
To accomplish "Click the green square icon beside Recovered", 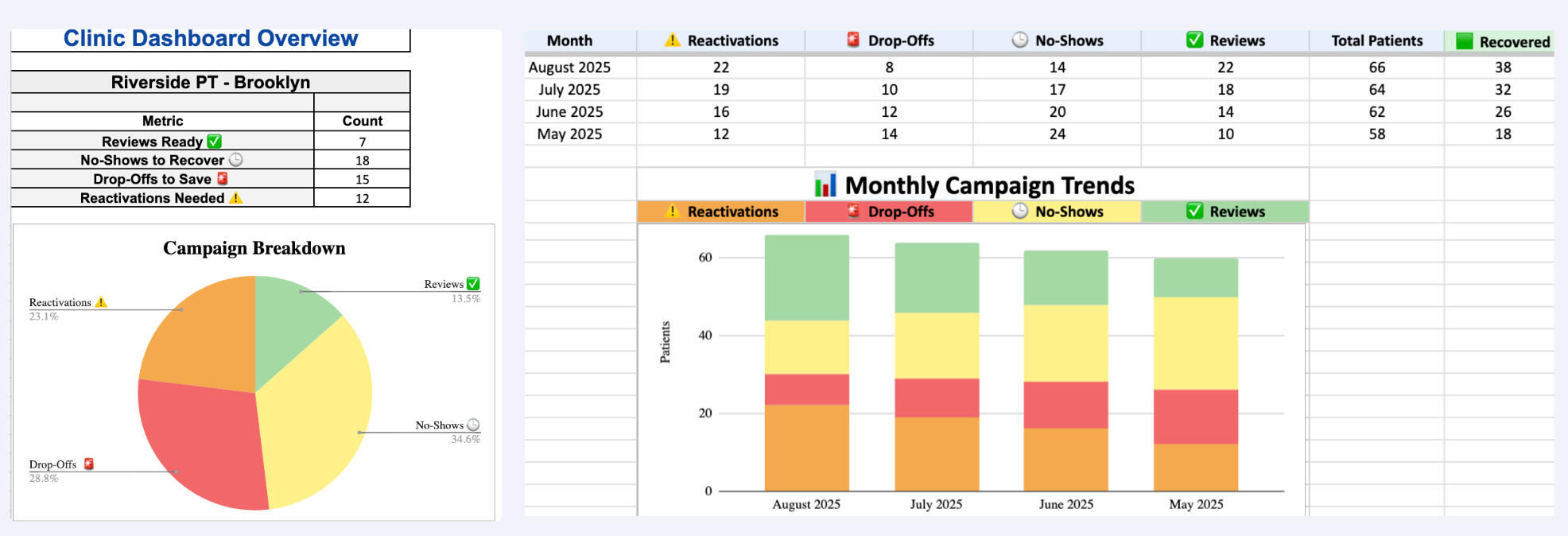I will pos(1464,41).
